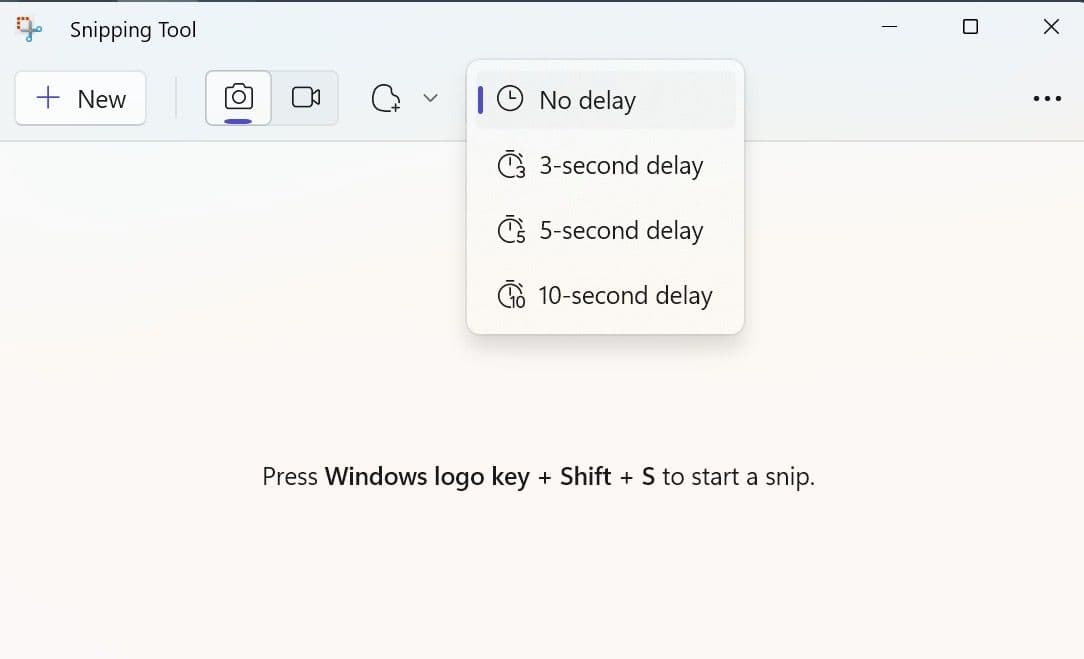Maximize the Snipping Tool window

click(x=970, y=28)
